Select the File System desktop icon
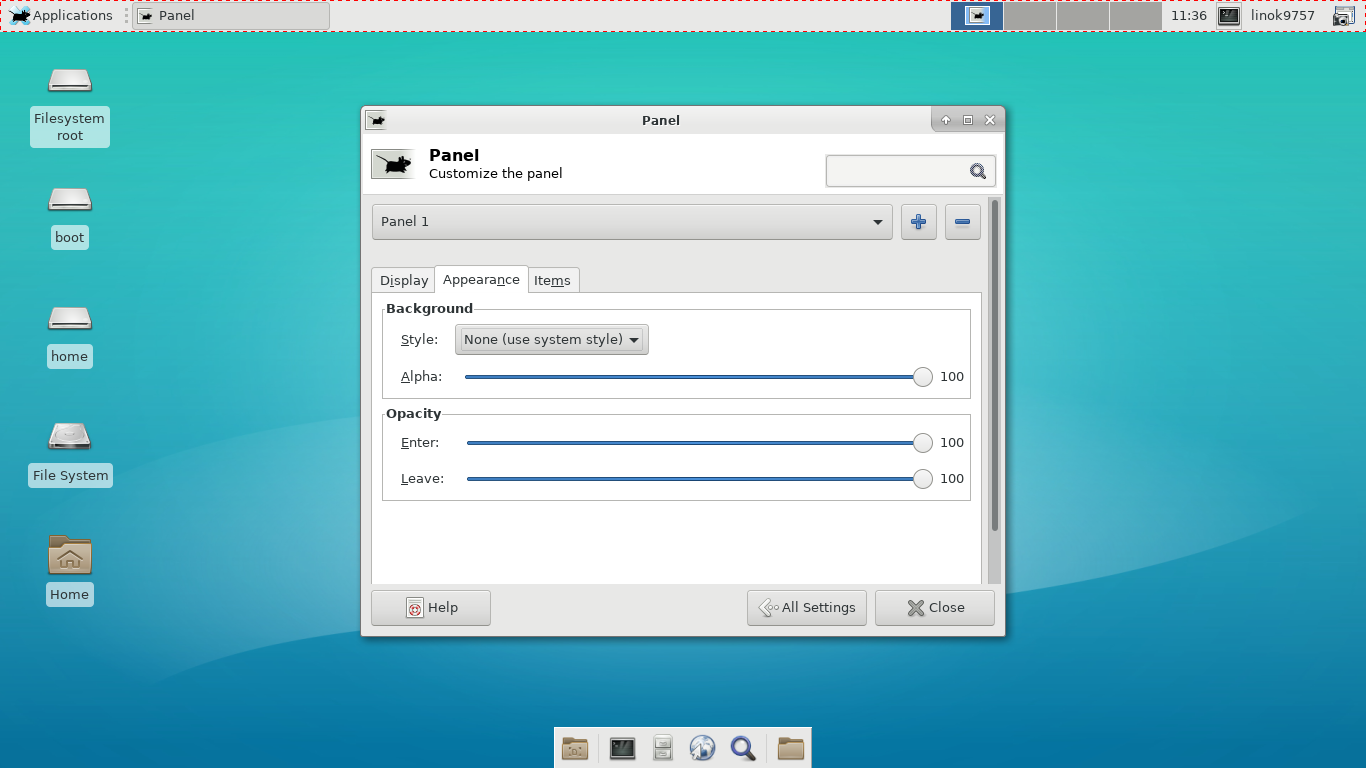 point(70,436)
